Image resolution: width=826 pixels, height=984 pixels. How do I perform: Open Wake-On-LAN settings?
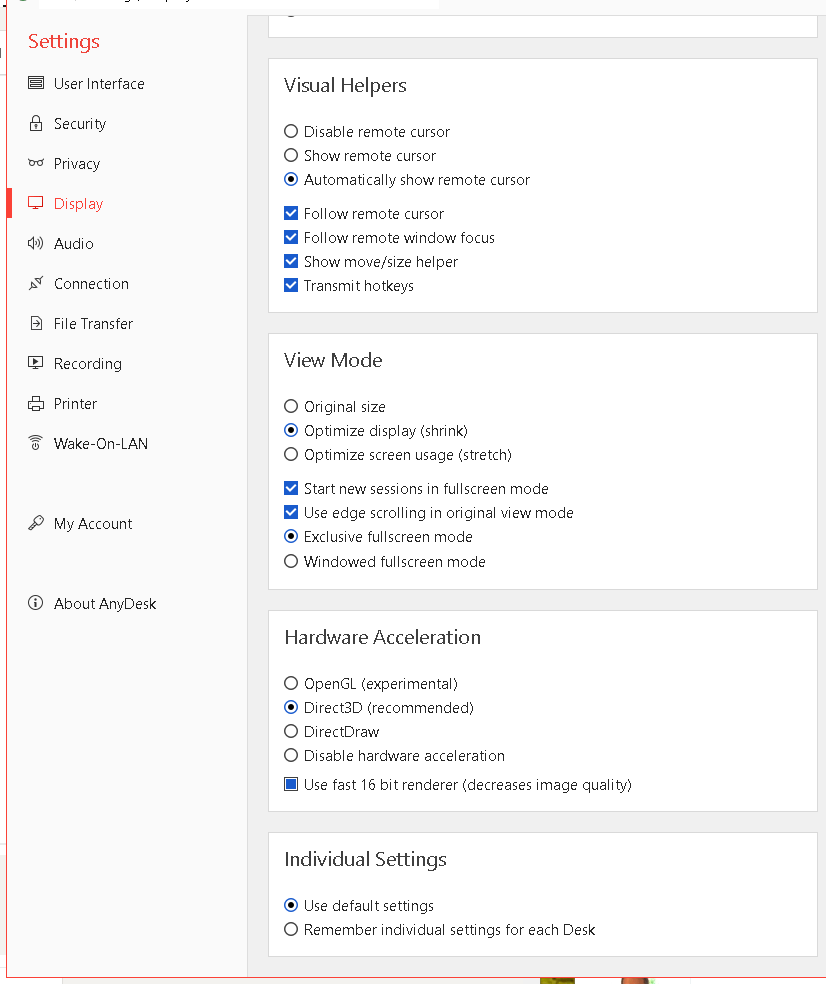point(100,444)
